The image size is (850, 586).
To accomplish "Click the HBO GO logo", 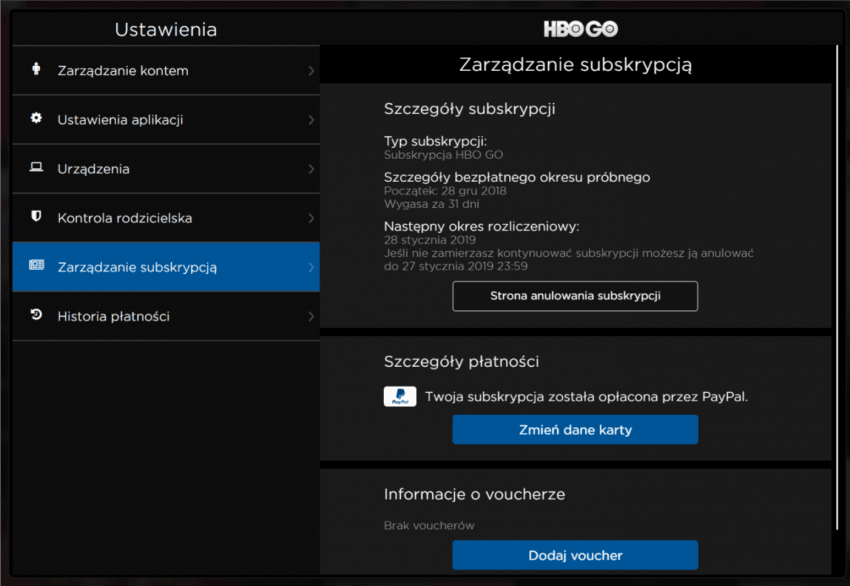I will click(x=581, y=29).
